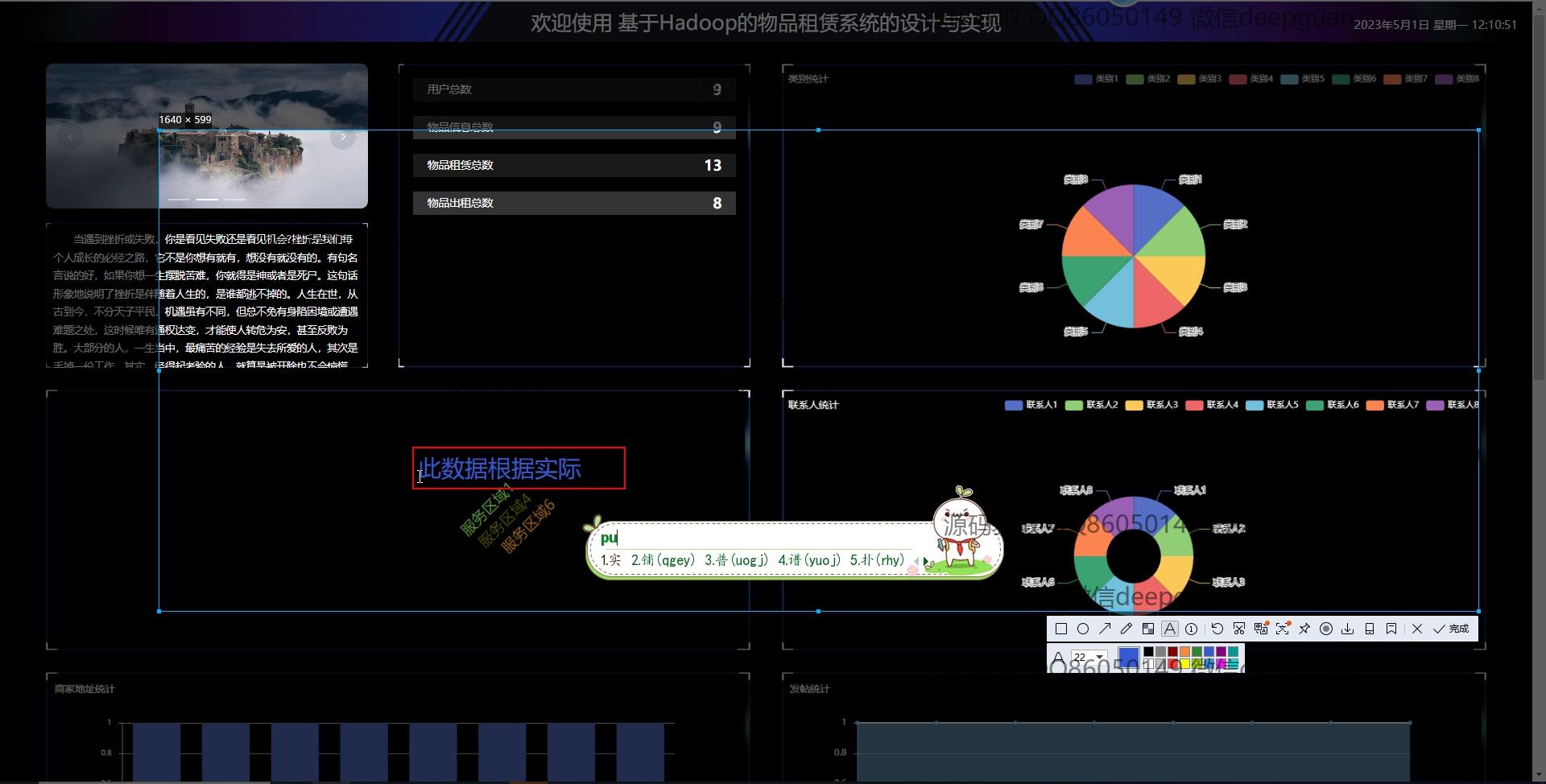Screen dimensions: 1546x784
Task: Show the next carousel image
Action: pyautogui.click(x=343, y=137)
